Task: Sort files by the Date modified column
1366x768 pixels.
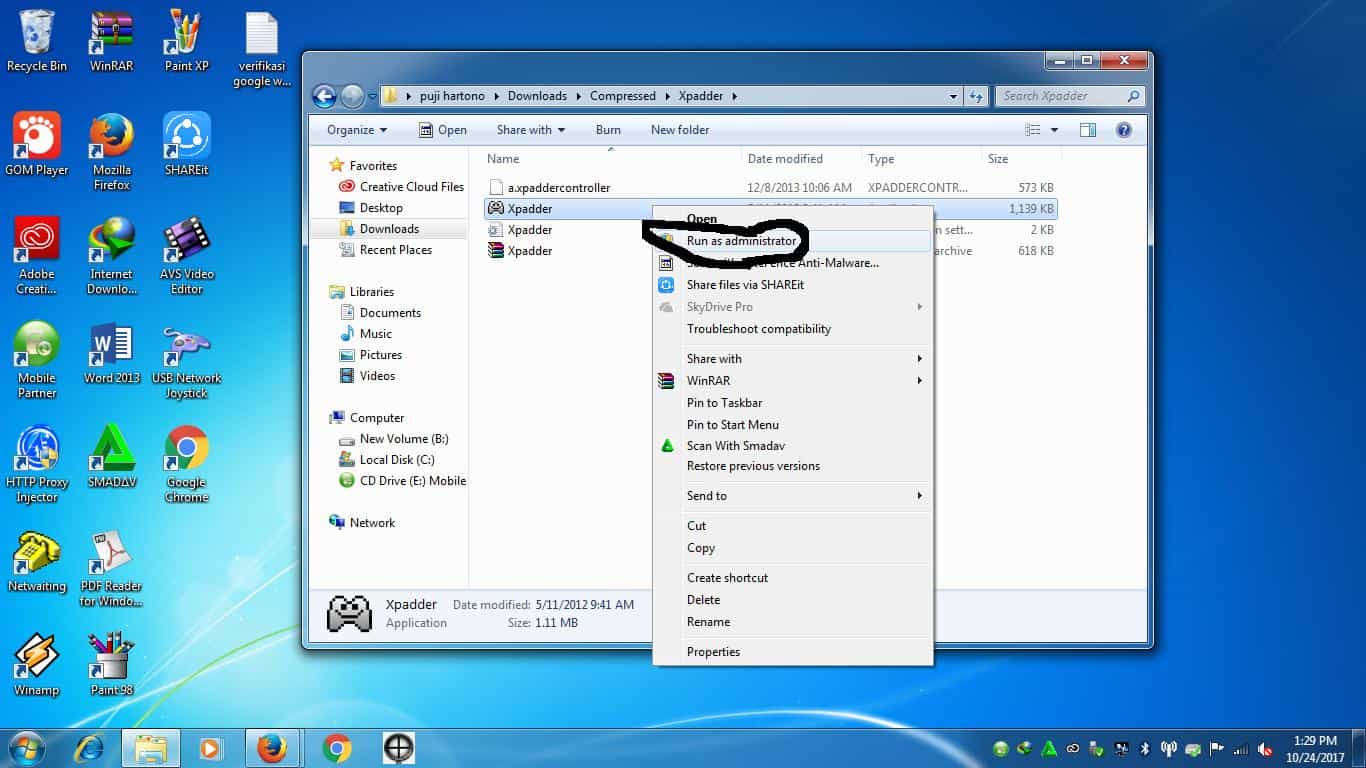Action: pyautogui.click(x=803, y=159)
